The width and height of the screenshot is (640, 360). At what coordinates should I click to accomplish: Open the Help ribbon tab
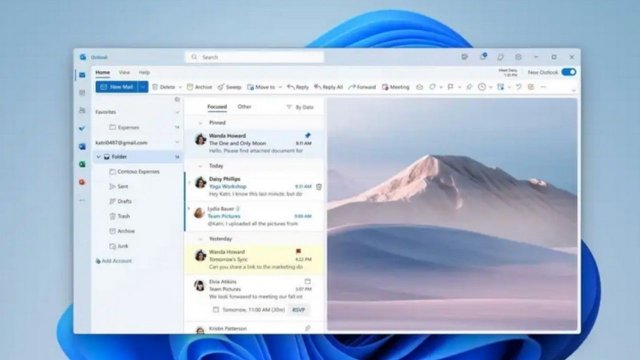[144, 72]
